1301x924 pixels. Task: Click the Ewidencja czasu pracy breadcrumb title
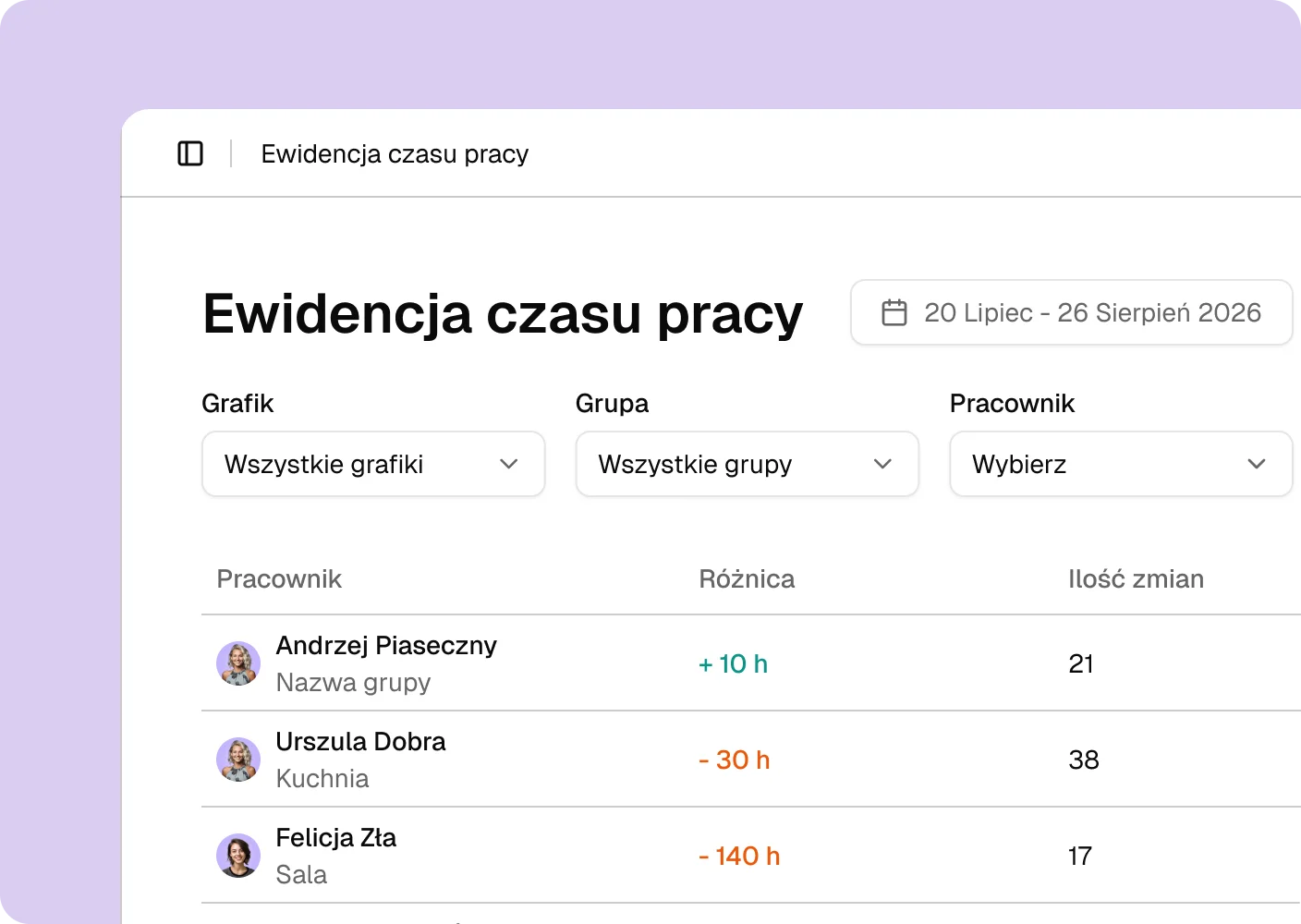point(395,153)
